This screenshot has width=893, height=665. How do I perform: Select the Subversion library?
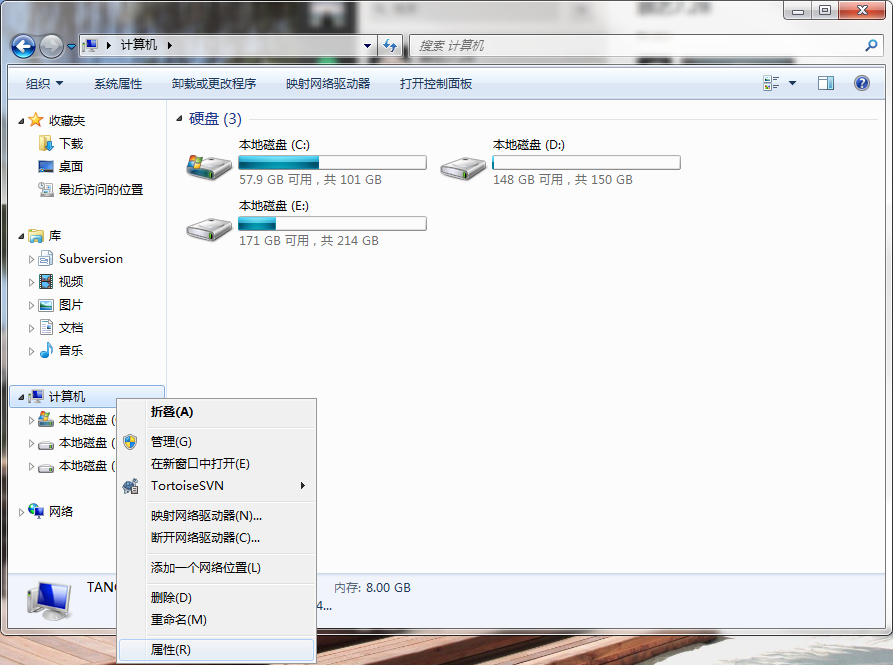pyautogui.click(x=91, y=258)
